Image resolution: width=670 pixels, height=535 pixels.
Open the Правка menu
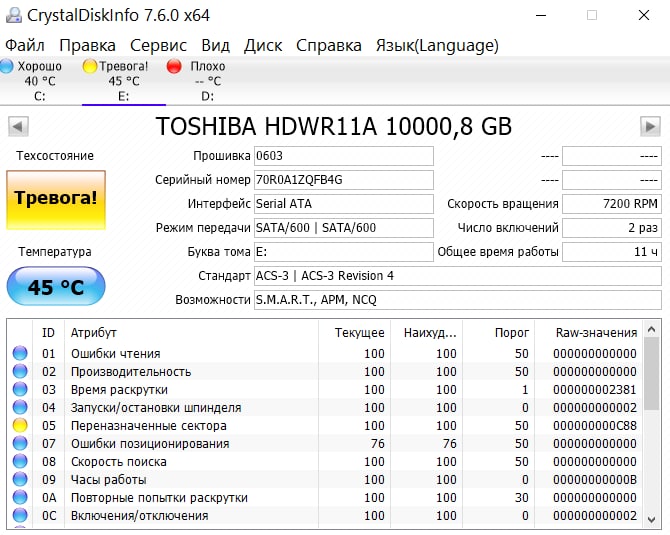87,45
